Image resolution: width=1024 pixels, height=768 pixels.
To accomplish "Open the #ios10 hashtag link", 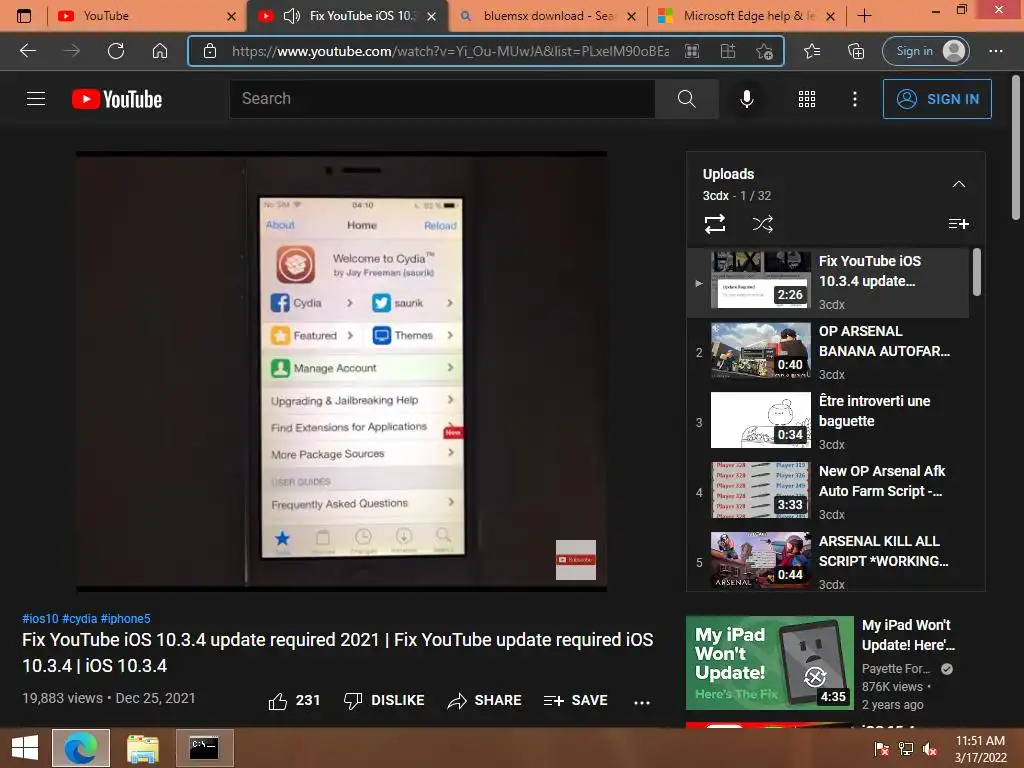I will [40, 618].
